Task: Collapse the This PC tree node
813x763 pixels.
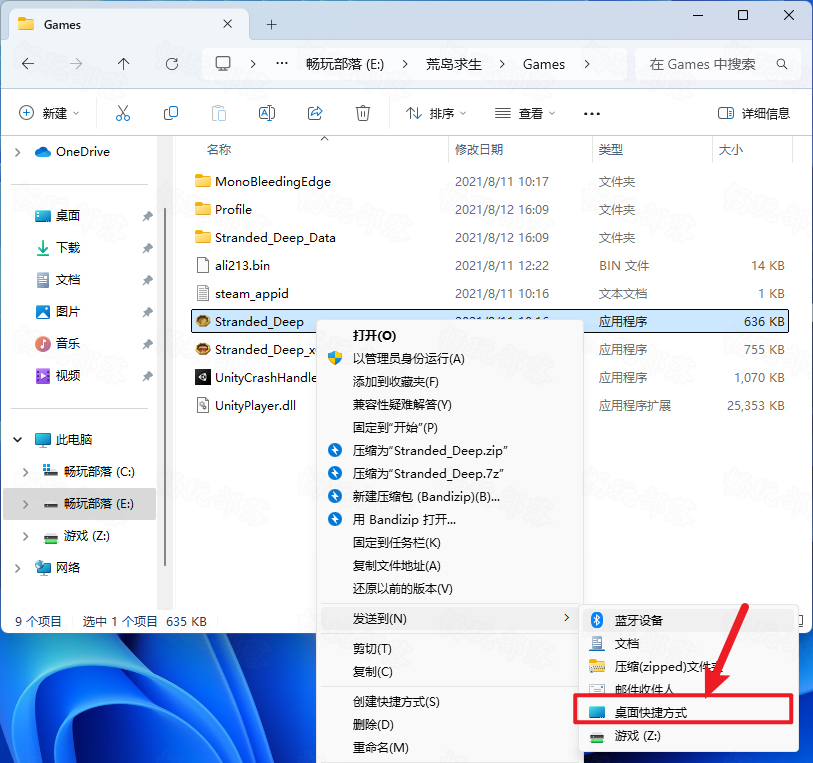Action: coord(18,440)
